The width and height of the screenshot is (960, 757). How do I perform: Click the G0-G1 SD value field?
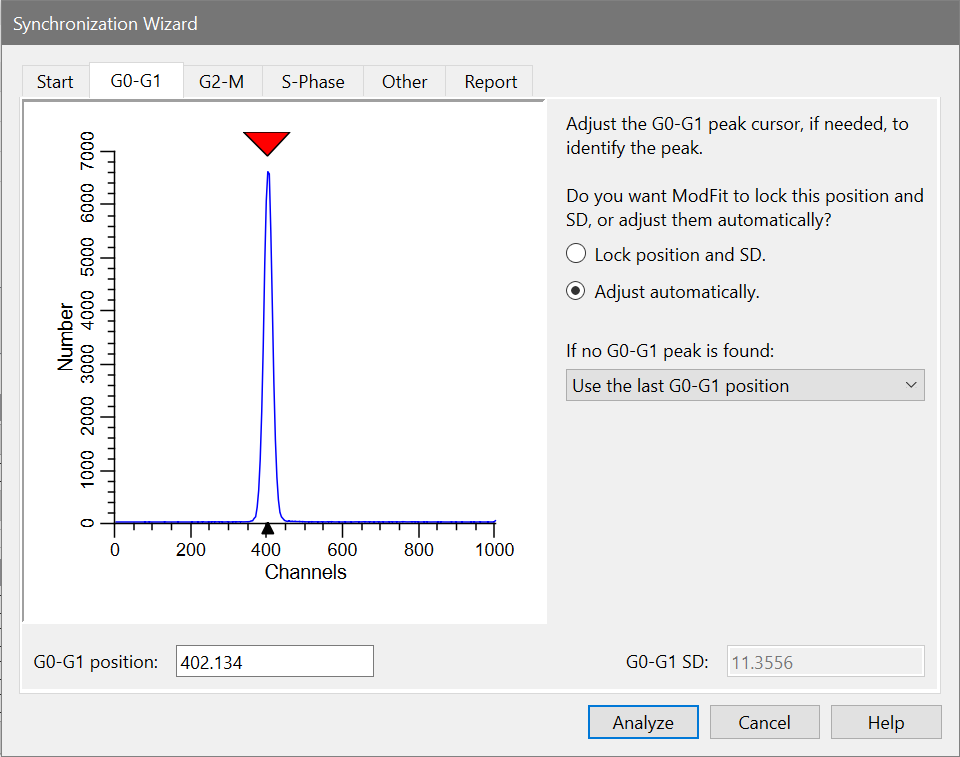click(825, 661)
